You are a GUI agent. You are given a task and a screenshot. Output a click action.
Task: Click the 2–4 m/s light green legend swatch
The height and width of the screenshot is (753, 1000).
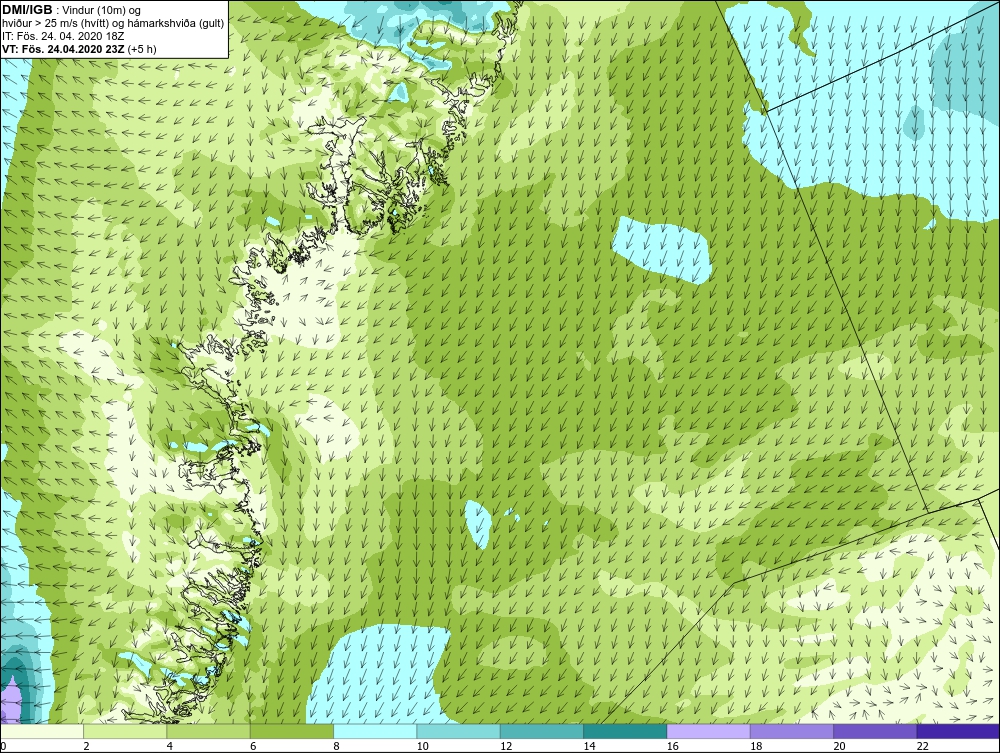(125, 731)
